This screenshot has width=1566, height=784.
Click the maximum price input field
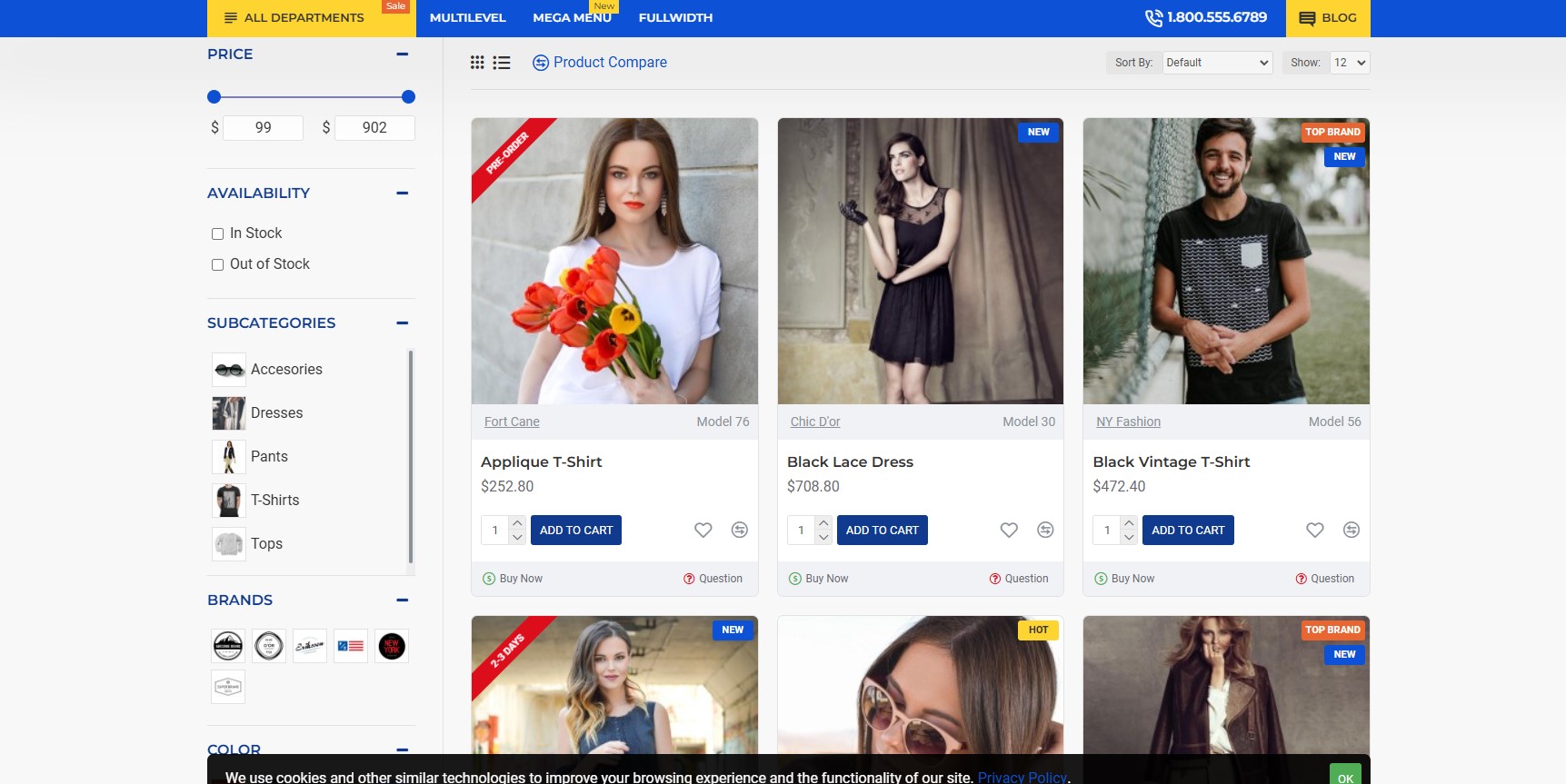(x=374, y=128)
